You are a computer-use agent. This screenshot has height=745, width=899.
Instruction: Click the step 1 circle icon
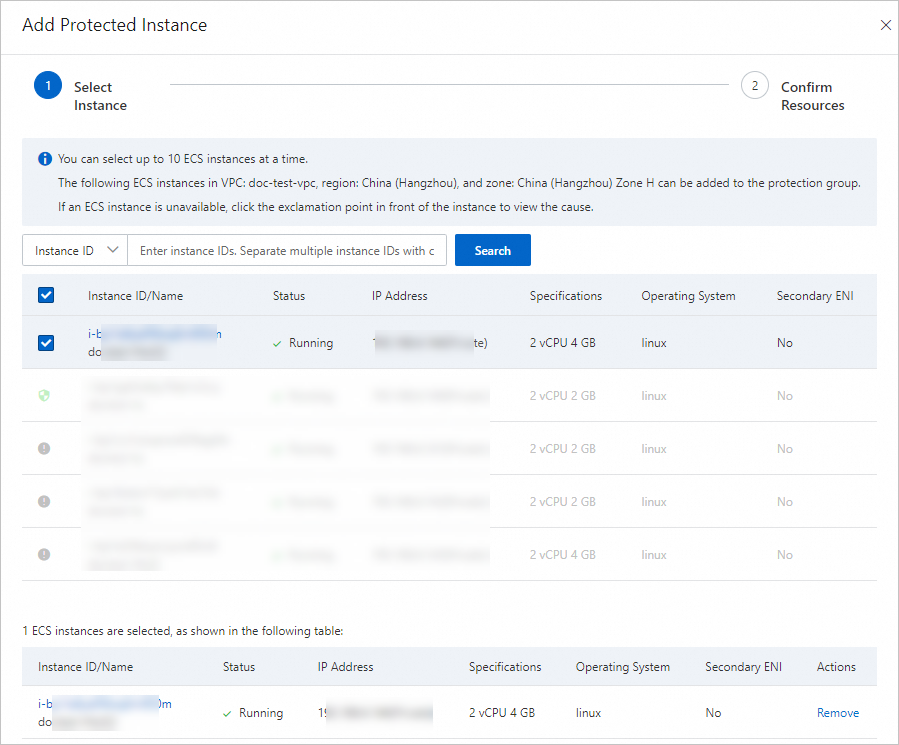coord(48,86)
